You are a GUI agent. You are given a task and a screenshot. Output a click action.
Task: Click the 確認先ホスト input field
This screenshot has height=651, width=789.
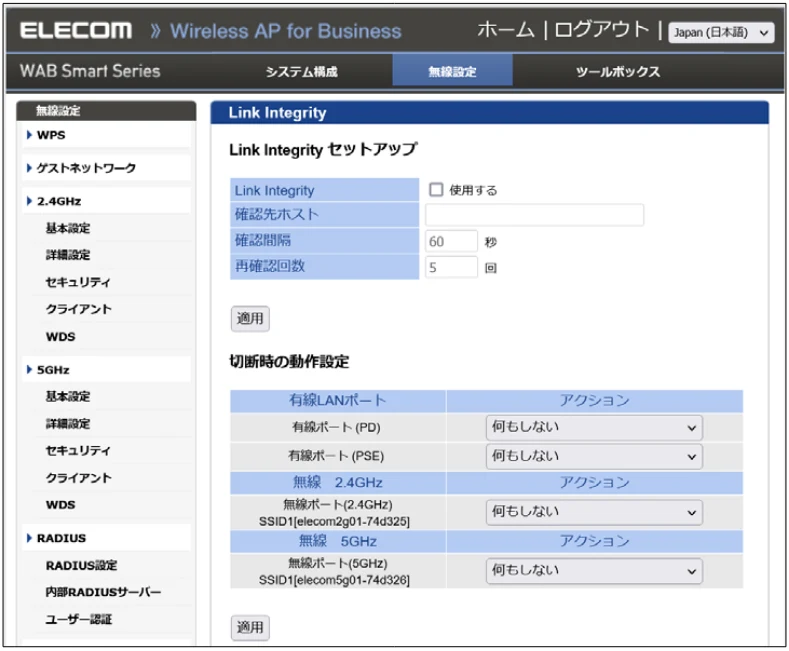534,215
